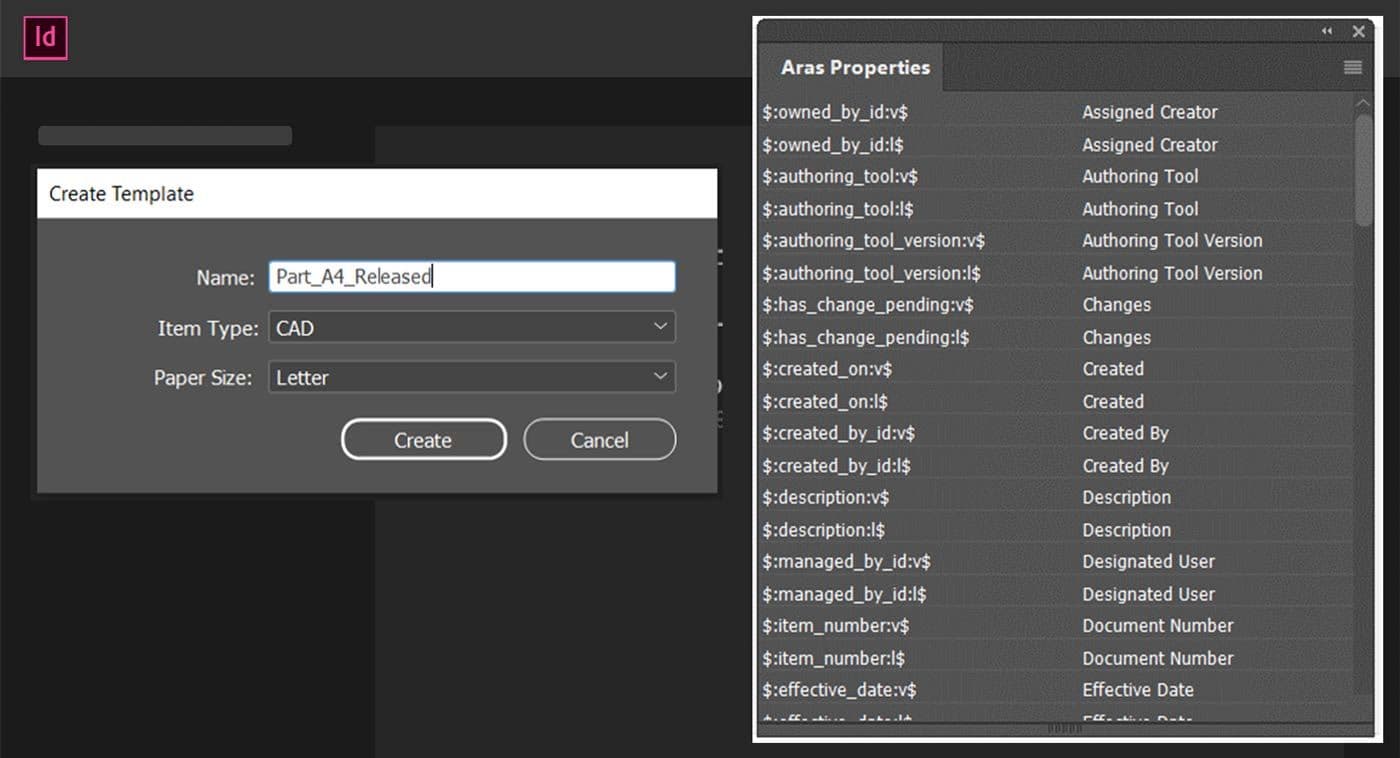
Task: Select the $:item_number:l$ property
Action: coord(1056,658)
